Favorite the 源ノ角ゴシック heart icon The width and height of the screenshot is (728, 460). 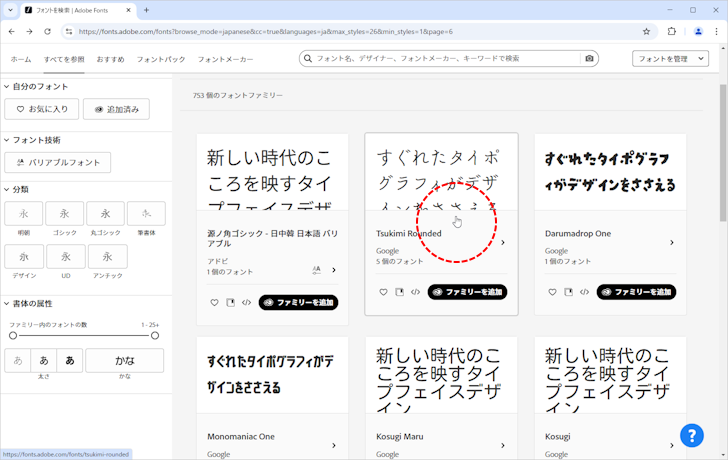click(214, 303)
